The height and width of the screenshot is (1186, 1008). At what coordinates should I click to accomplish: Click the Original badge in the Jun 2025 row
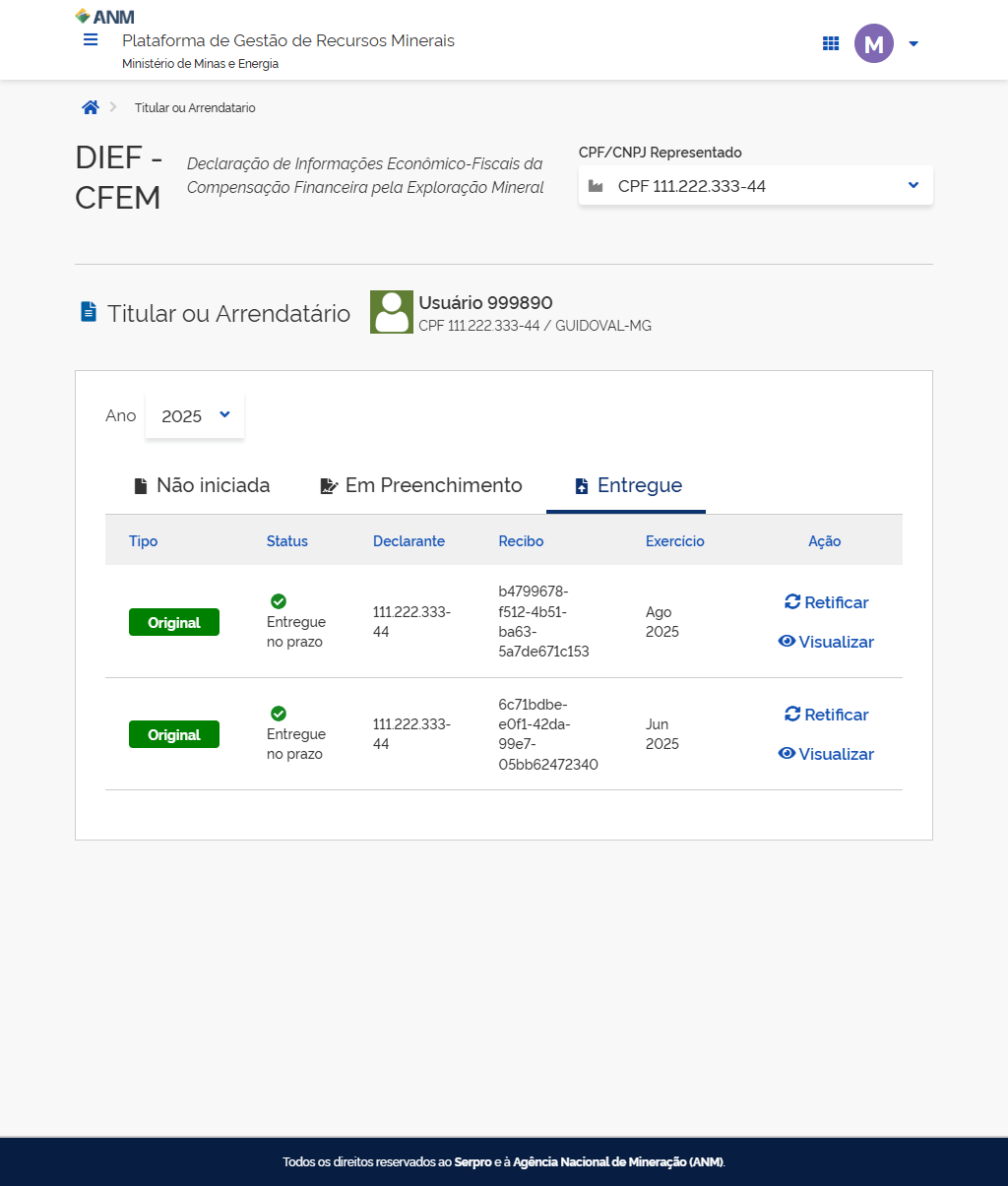tap(174, 735)
